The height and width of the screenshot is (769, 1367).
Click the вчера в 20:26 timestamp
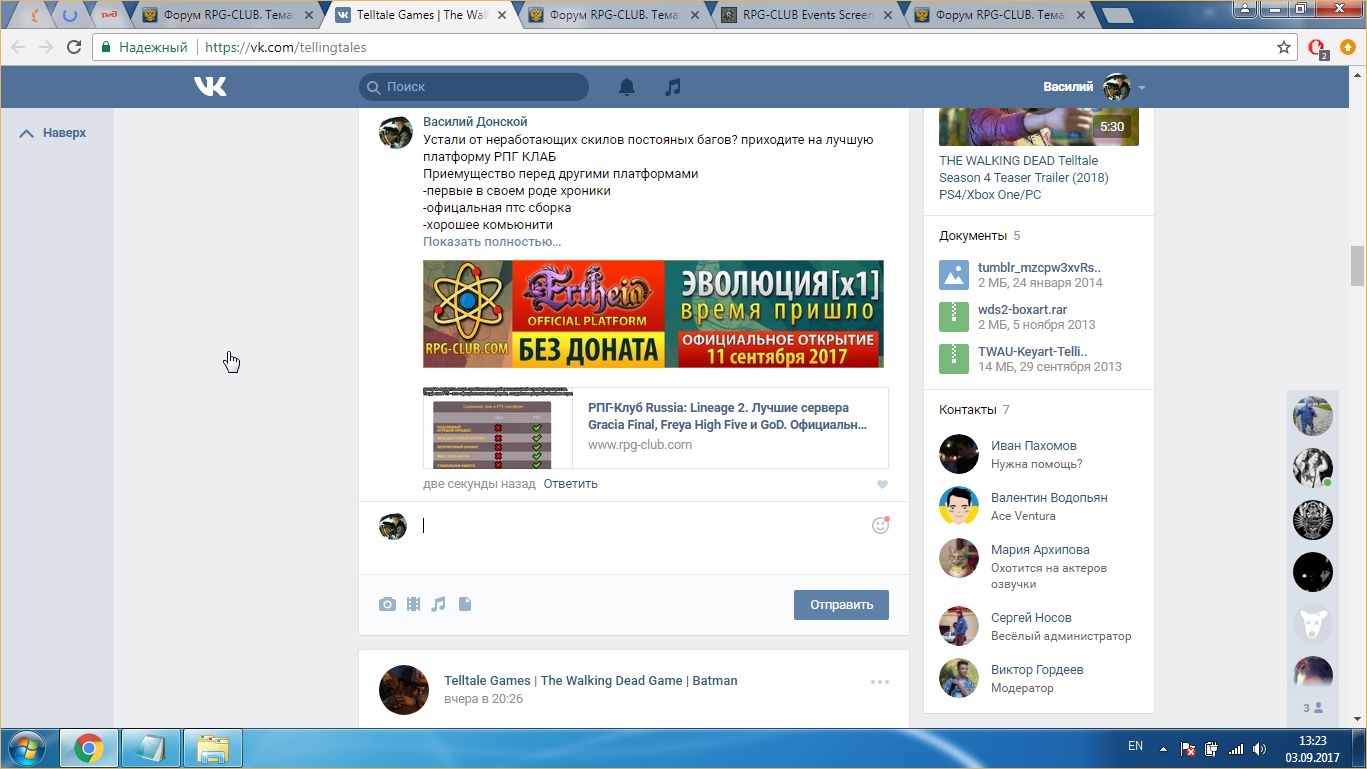point(483,699)
